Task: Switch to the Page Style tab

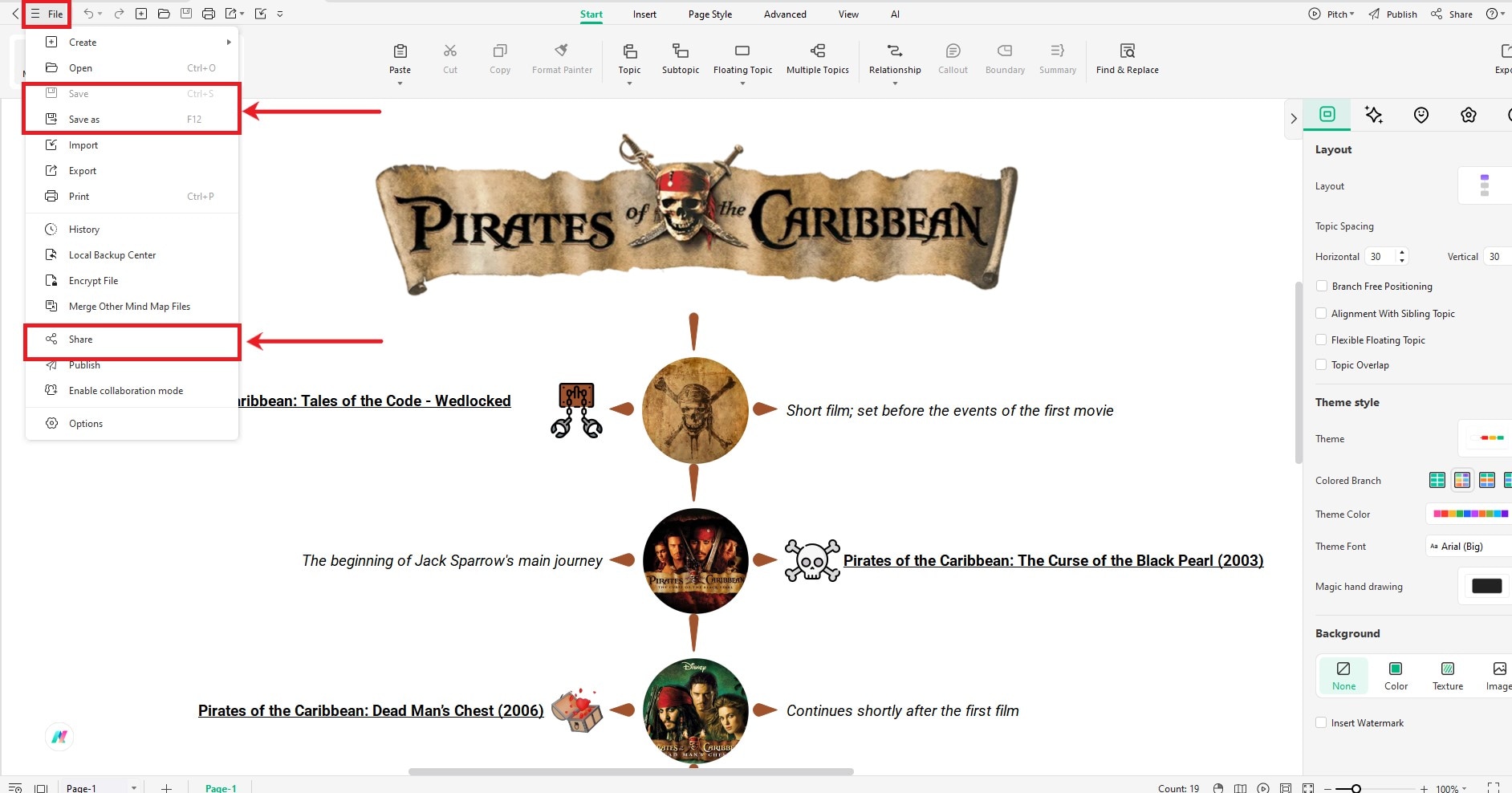Action: pyautogui.click(x=710, y=14)
